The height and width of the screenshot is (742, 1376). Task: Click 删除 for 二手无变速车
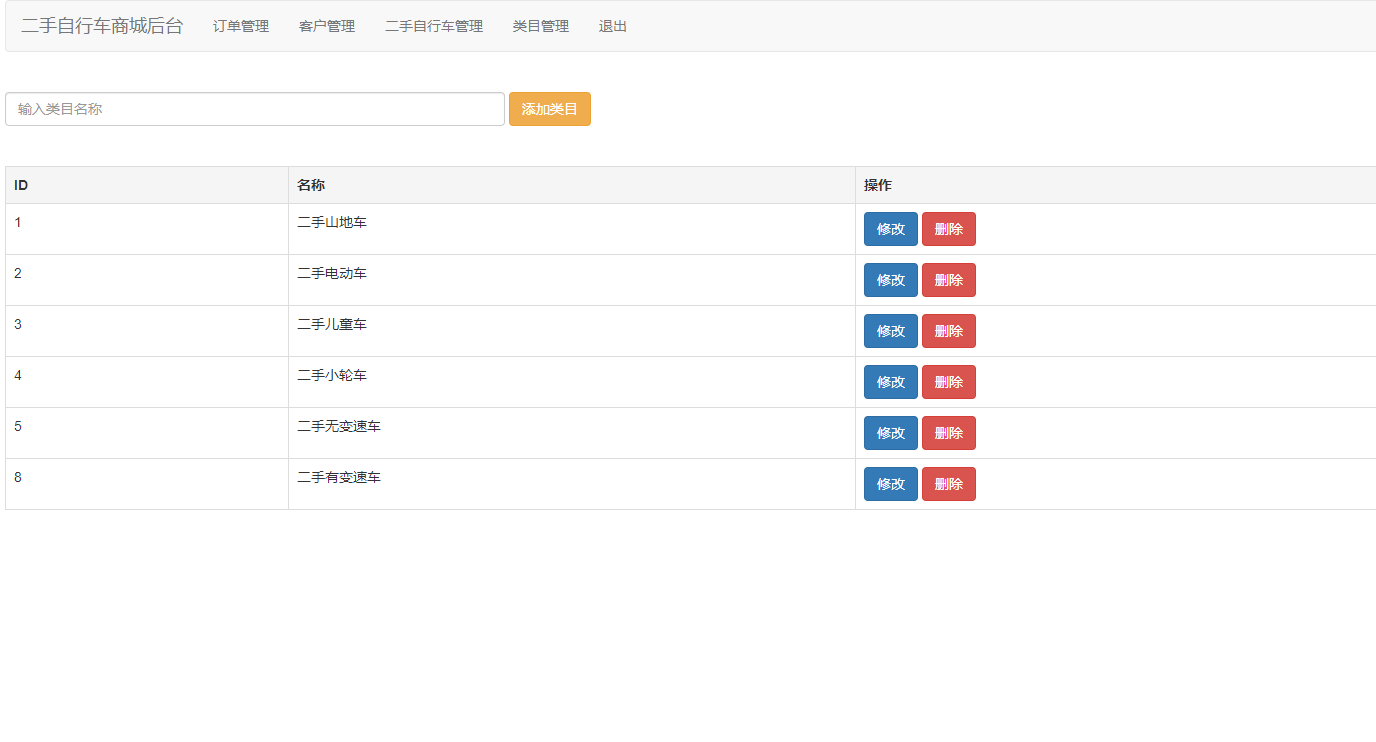(948, 433)
